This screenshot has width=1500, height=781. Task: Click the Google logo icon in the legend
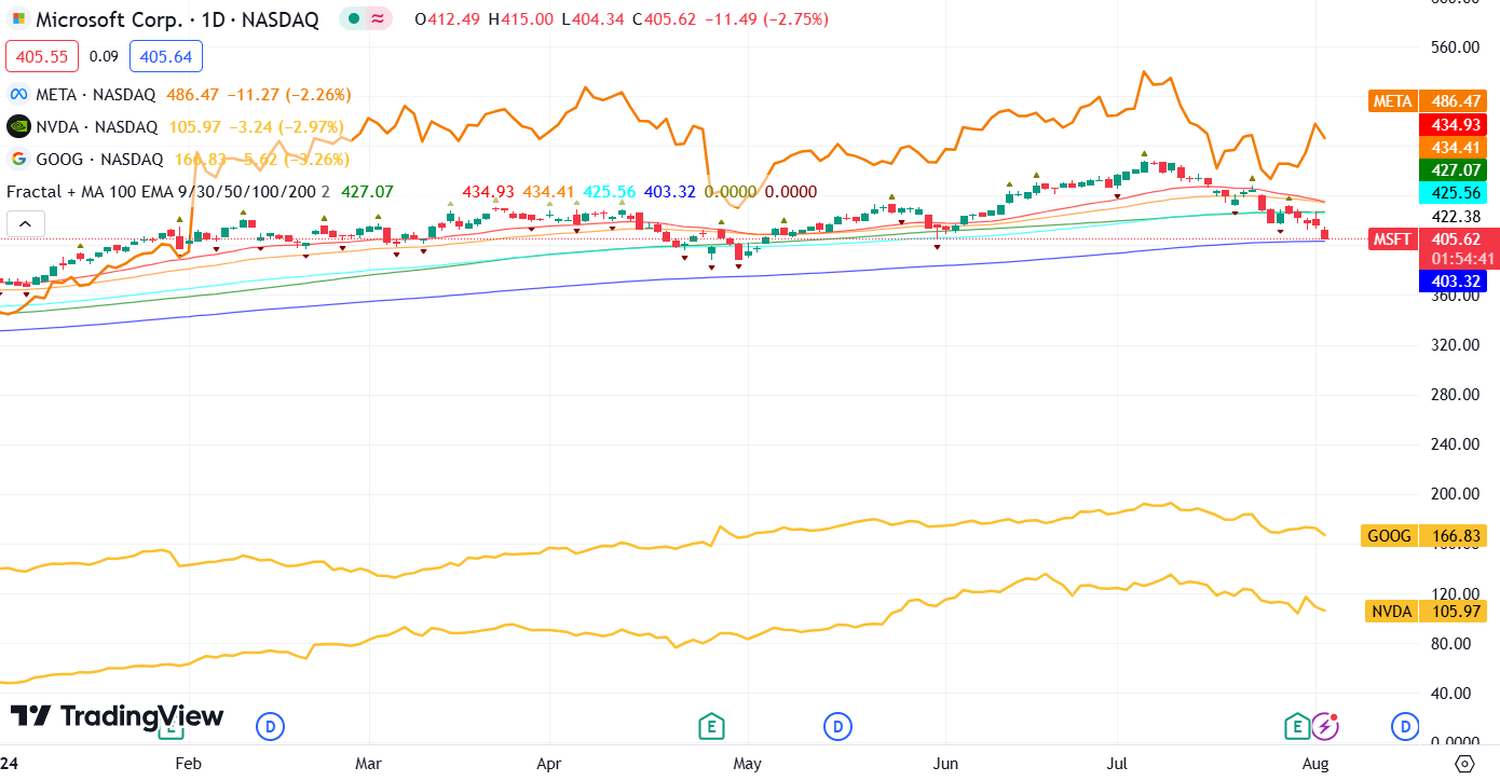point(18,159)
